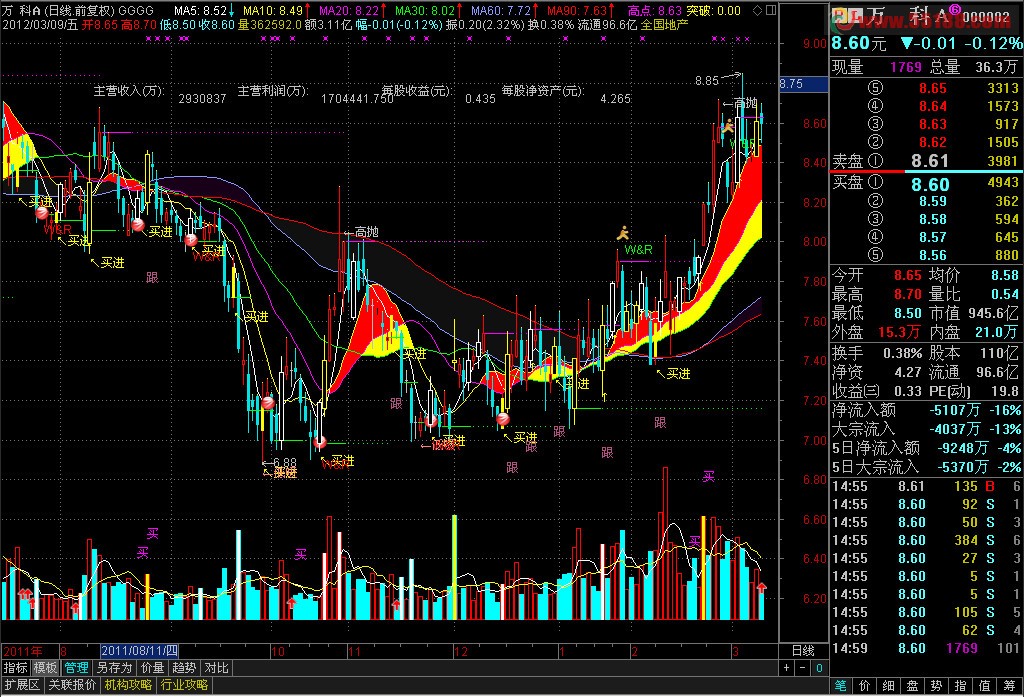
Task: Toggle the split-panel layout icon
Action: (x=771, y=10)
